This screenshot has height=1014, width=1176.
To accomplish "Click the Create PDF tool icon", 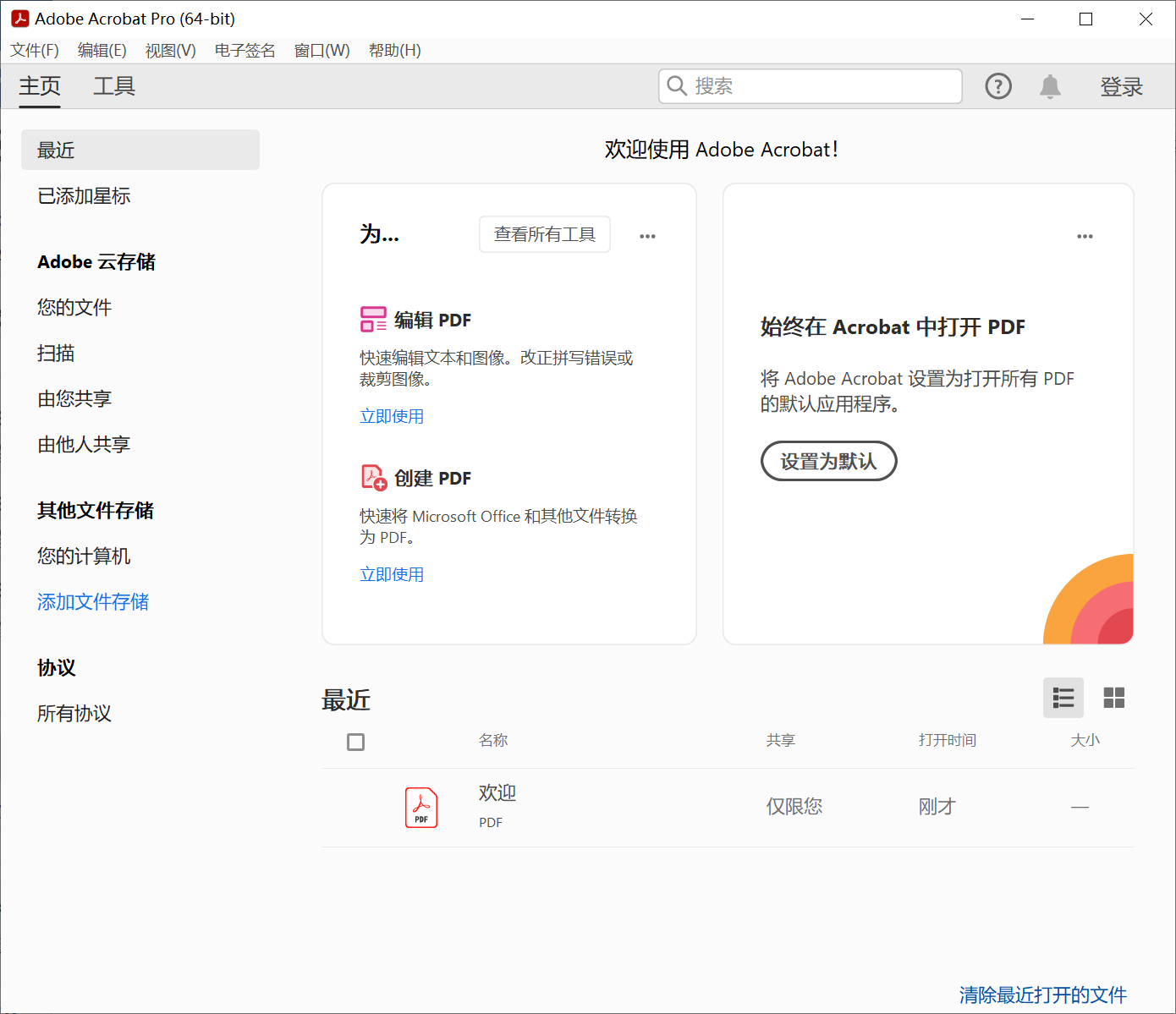I will [x=374, y=478].
